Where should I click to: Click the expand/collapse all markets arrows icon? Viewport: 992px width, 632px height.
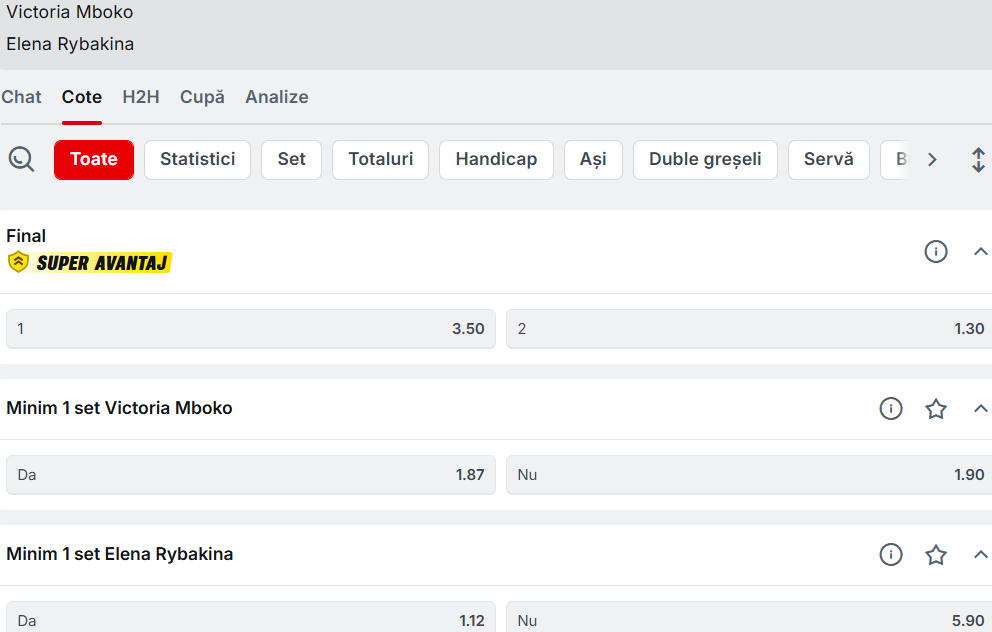pos(978,160)
